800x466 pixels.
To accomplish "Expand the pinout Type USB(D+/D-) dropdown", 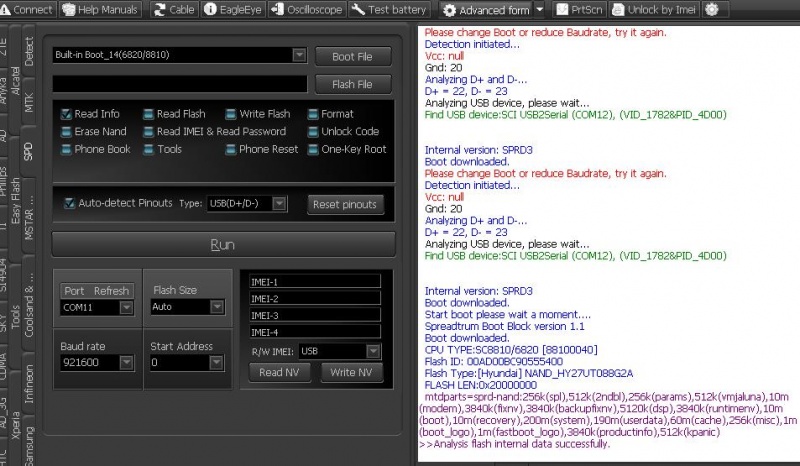I will coord(279,204).
